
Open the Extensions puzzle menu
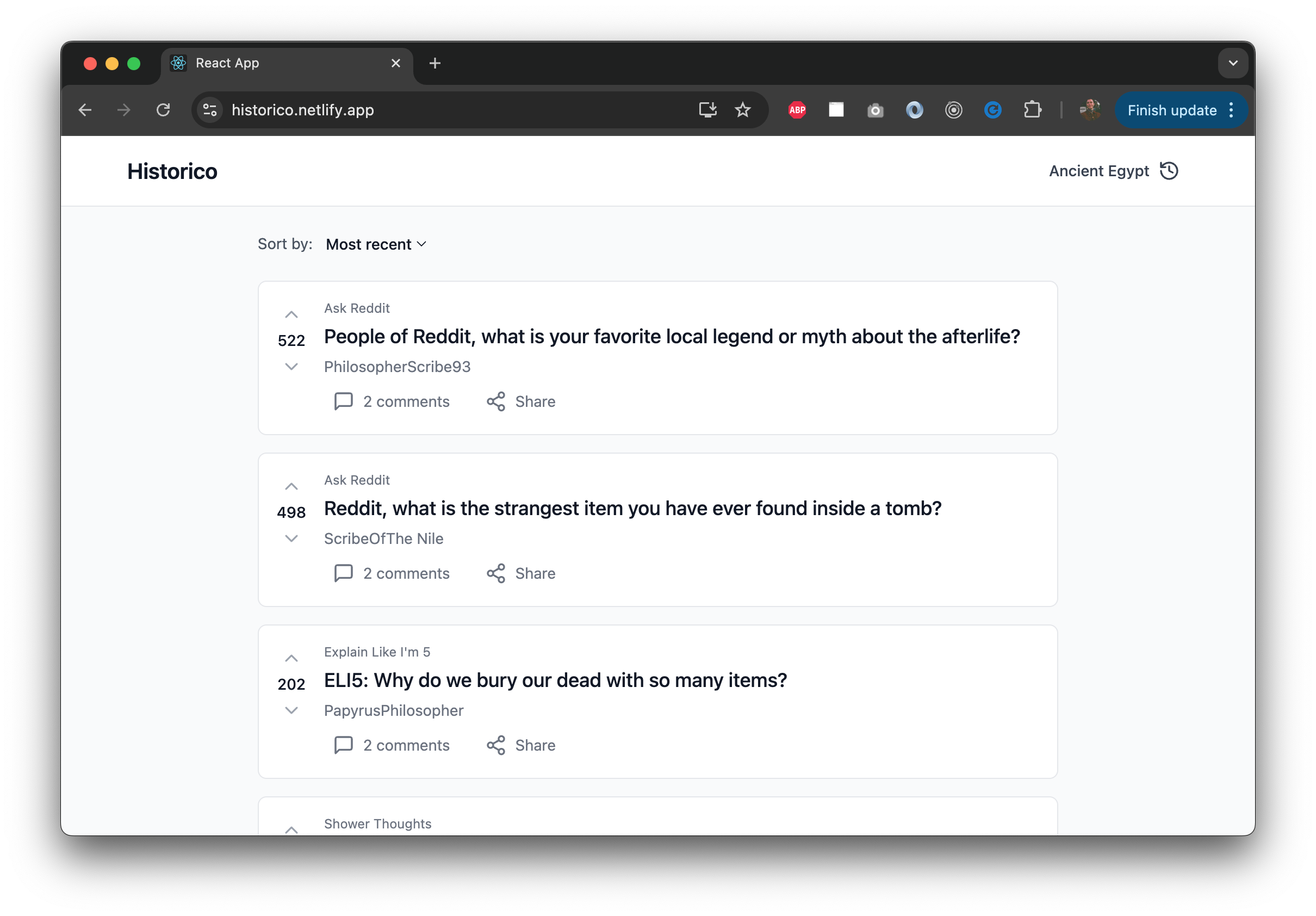point(1032,110)
